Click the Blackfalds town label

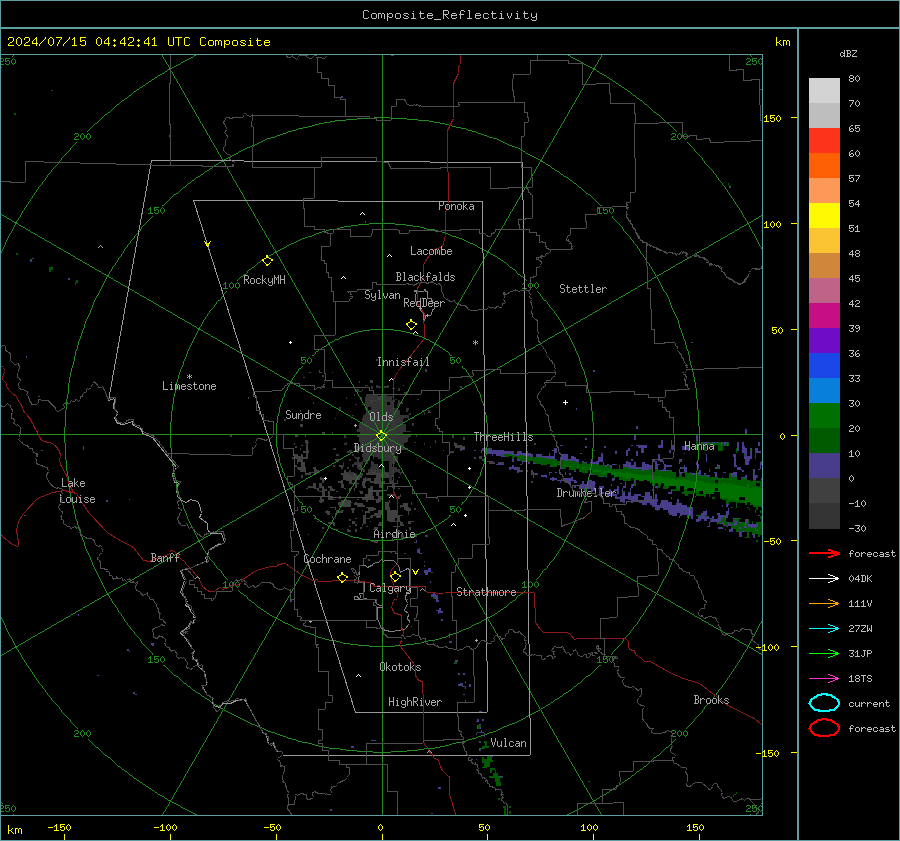[x=425, y=277]
